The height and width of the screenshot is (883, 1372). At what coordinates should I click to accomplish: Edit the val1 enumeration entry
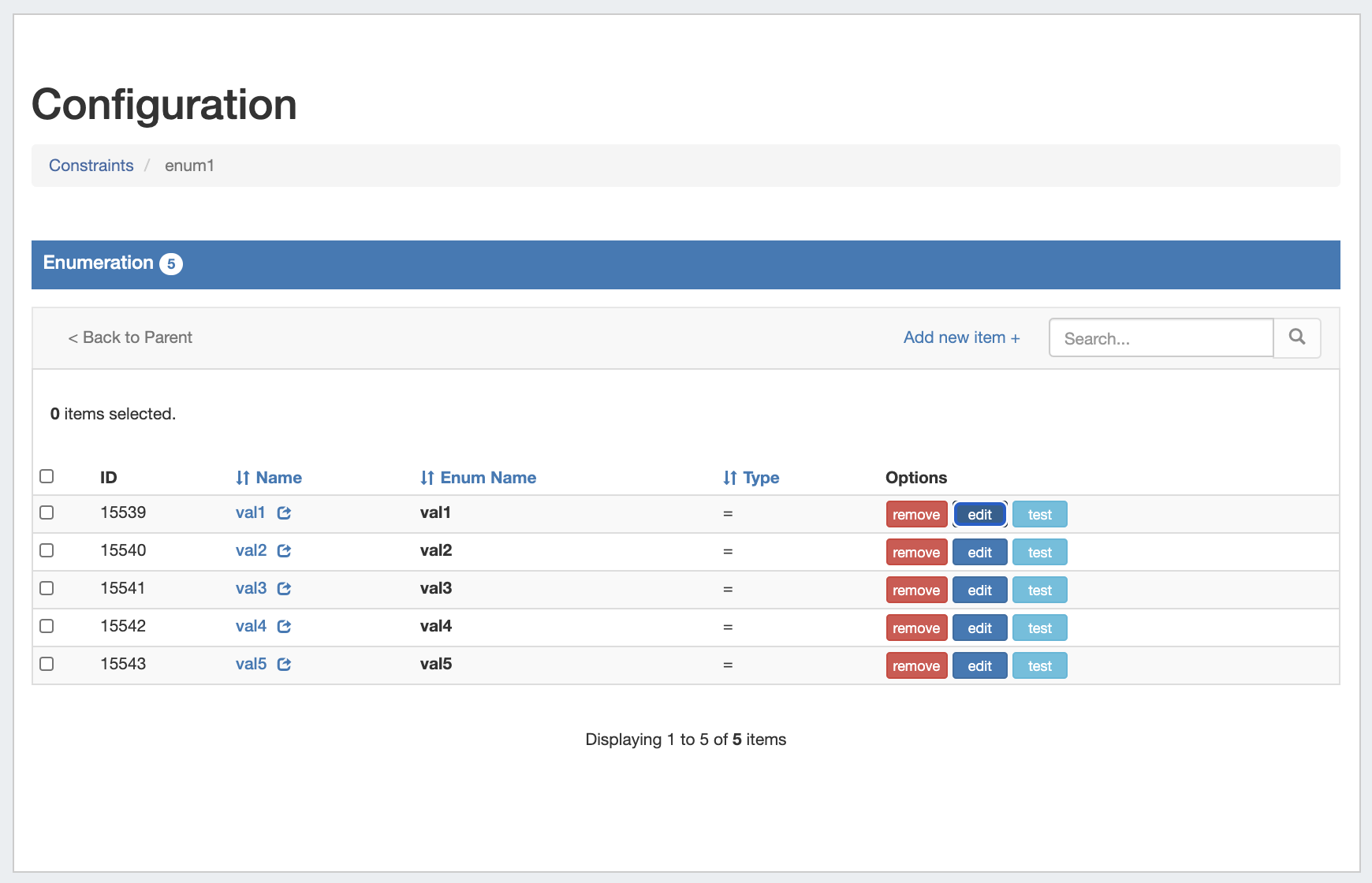(979, 515)
